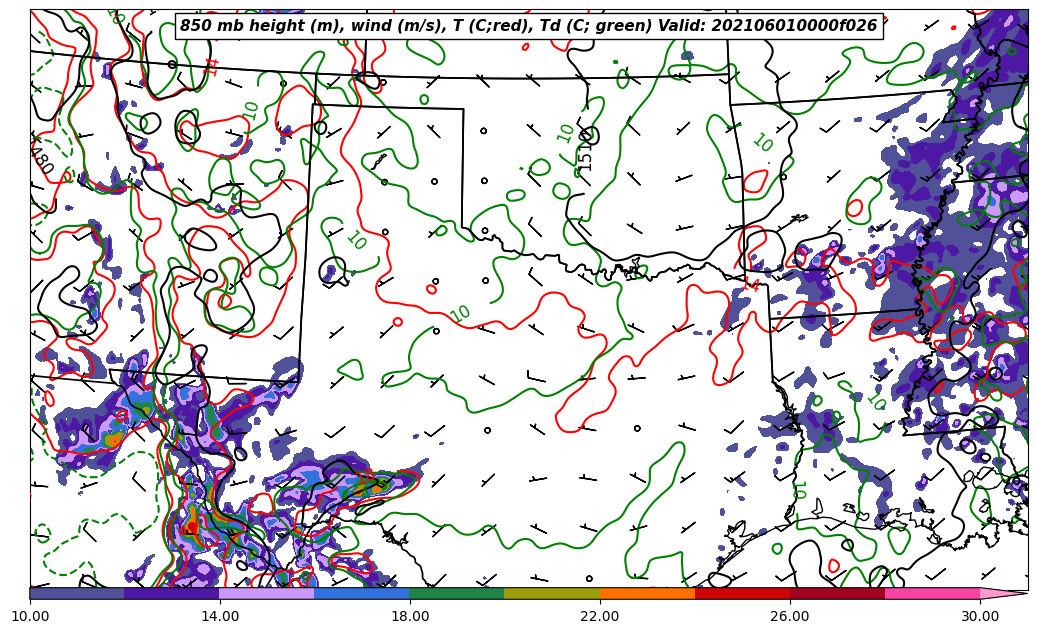Click the 26.00 colorbar tick label
Screen dimensions: 1037x633
click(790, 616)
